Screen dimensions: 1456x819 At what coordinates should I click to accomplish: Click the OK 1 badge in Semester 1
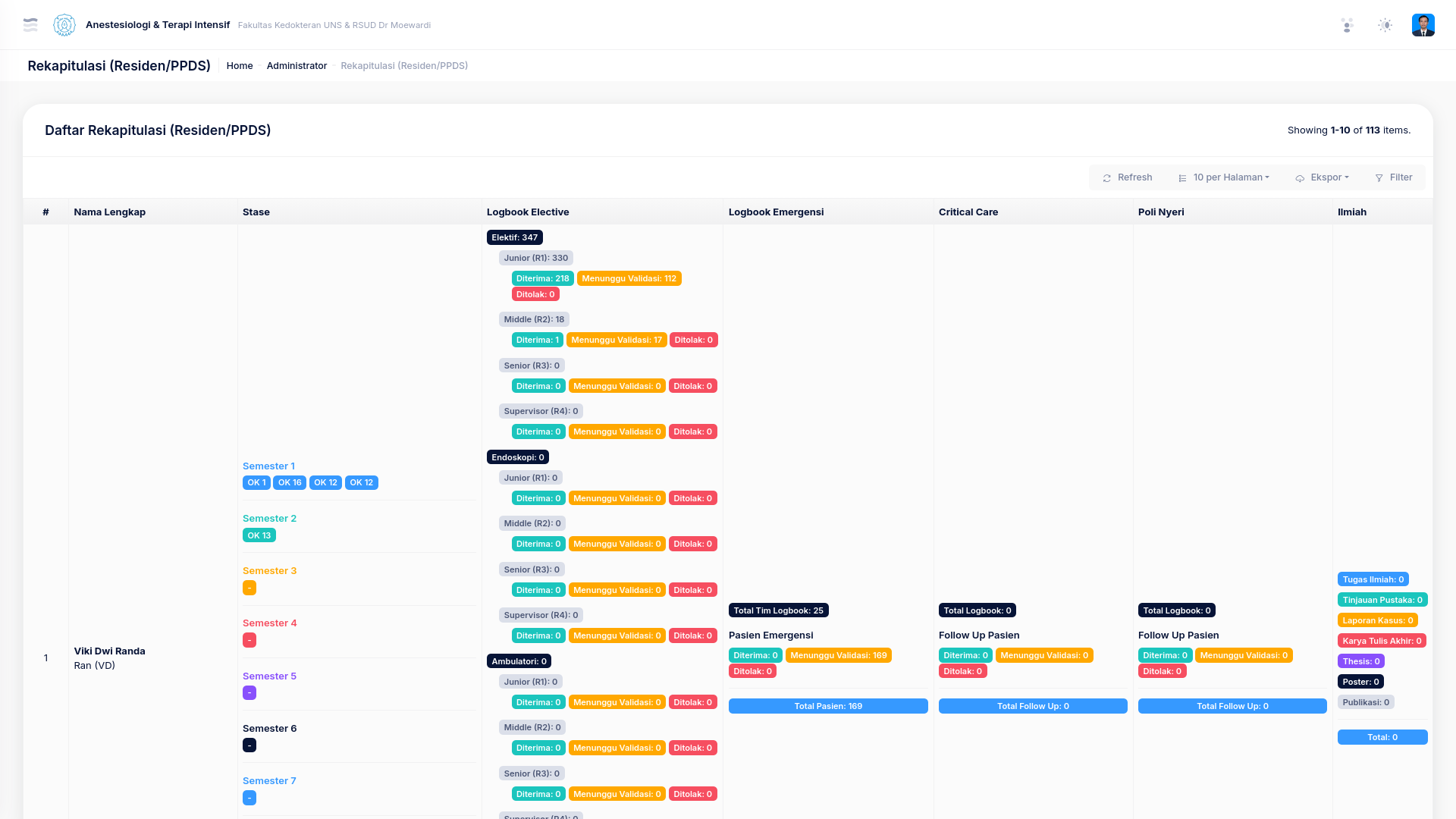click(256, 483)
